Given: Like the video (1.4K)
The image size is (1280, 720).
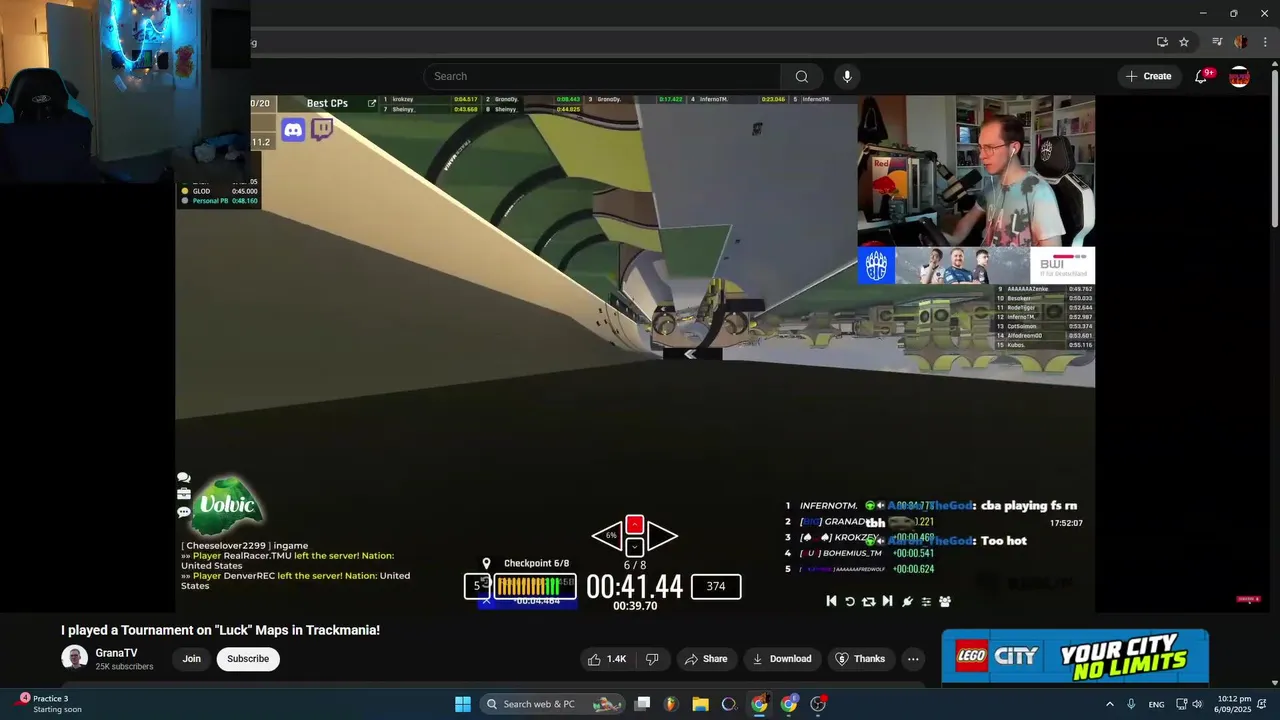Looking at the screenshot, I should point(607,659).
